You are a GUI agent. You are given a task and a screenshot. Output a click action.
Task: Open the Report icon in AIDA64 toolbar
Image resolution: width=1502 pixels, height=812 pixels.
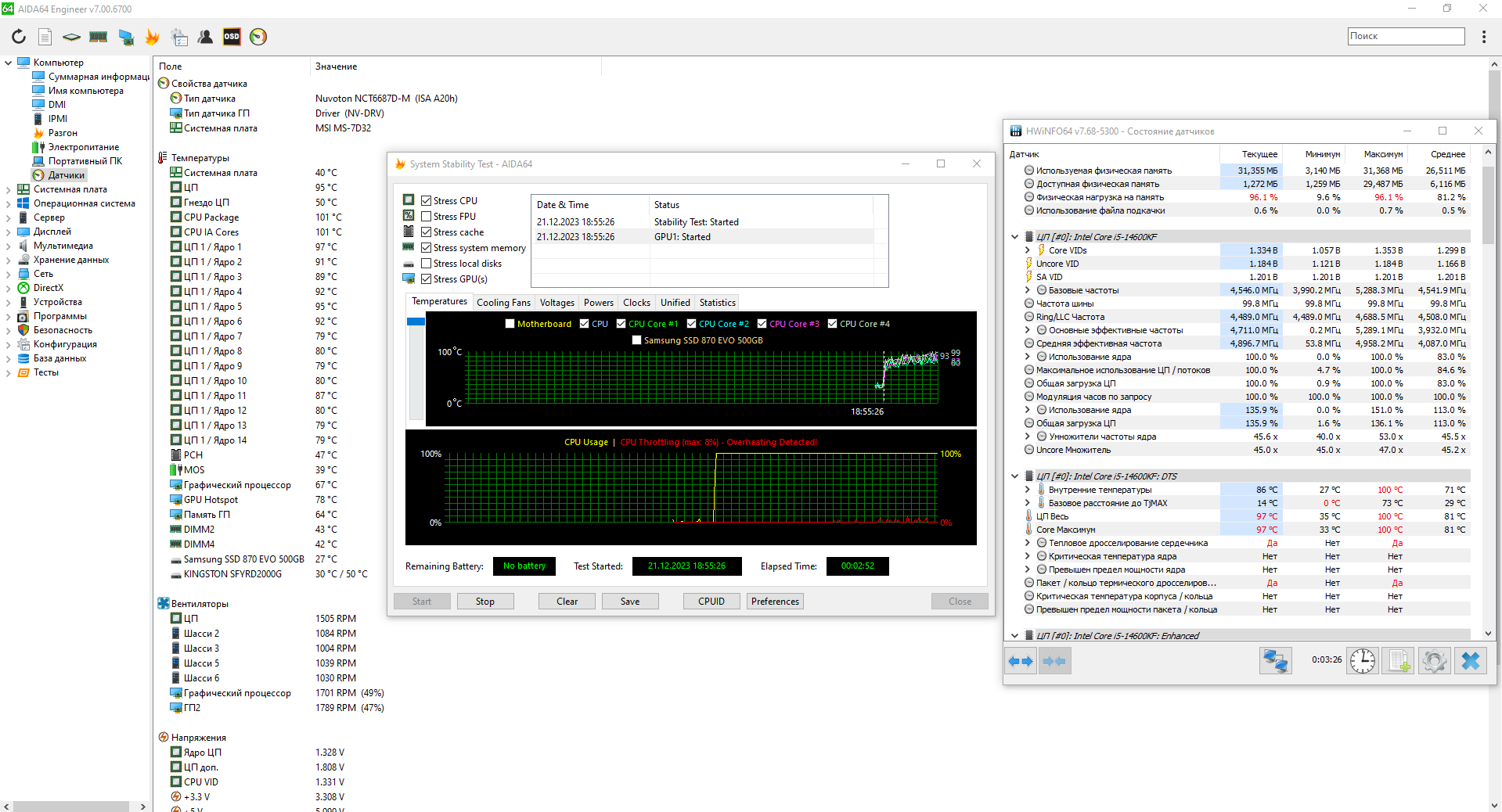pos(45,37)
